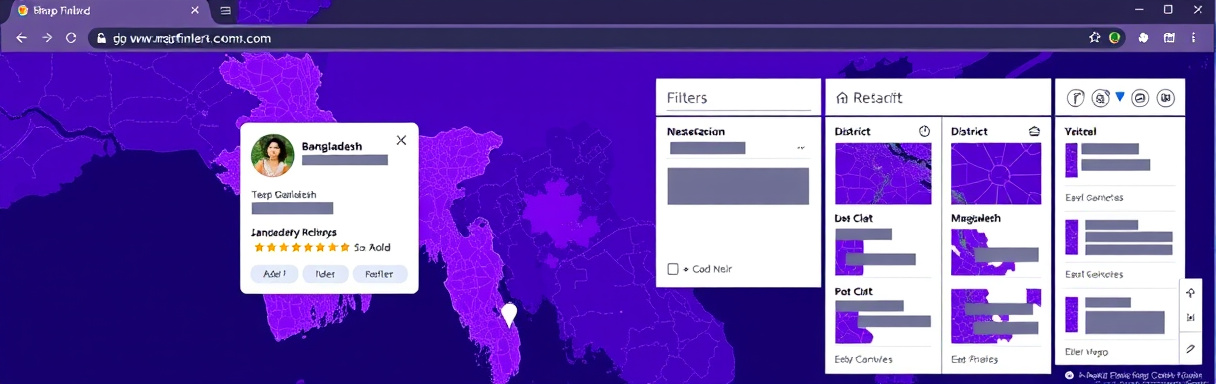
Task: Click the Adel button in the popup
Action: pos(274,274)
